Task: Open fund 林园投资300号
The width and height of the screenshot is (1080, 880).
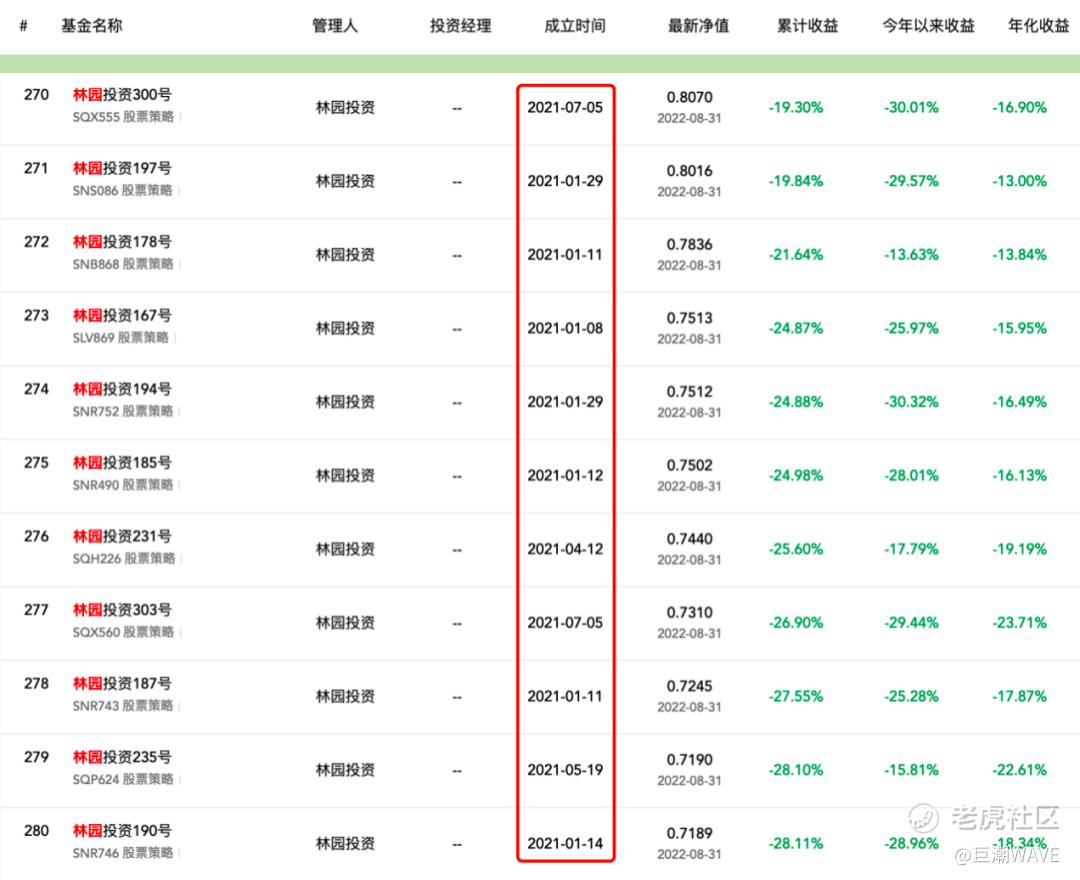Action: pos(122,95)
